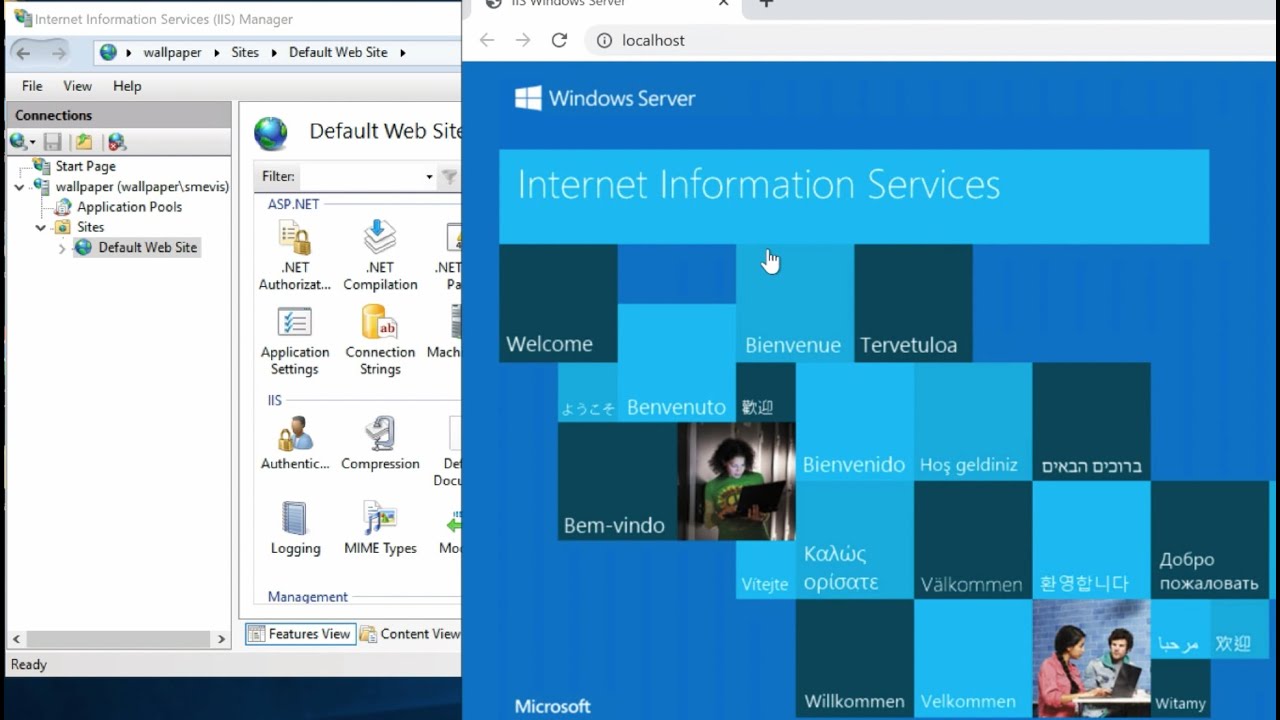The height and width of the screenshot is (720, 1280).
Task: Click the Connections pane scrollbar right arrow
Action: tap(222, 638)
